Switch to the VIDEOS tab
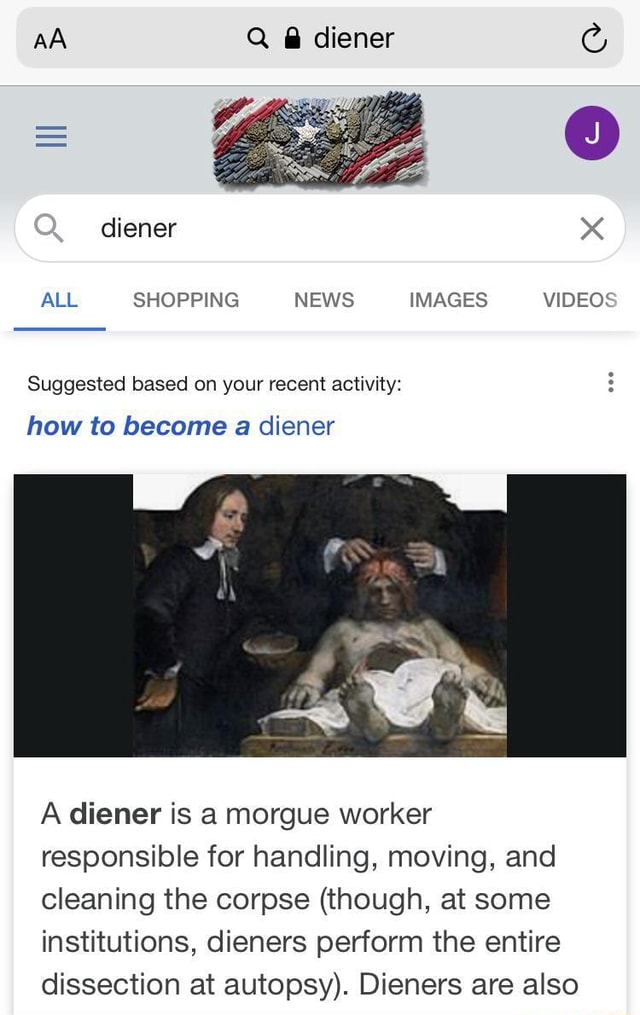 (580, 300)
